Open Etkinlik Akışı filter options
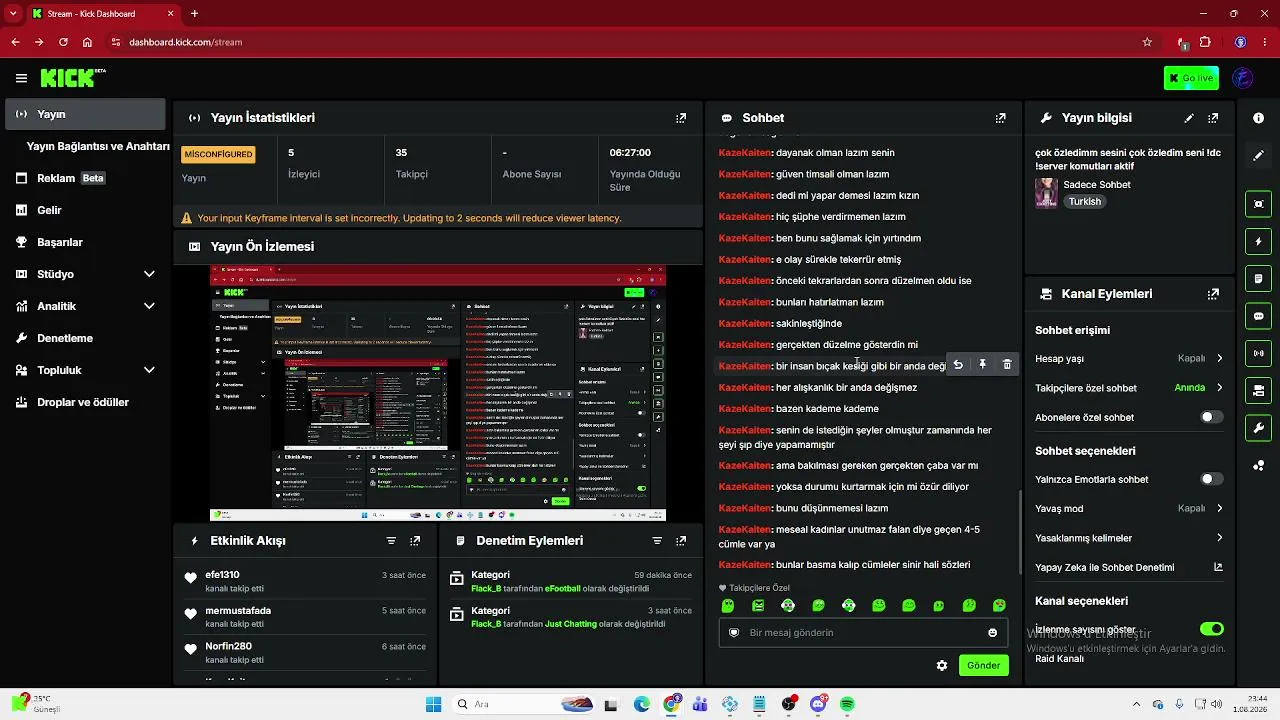 click(x=391, y=541)
